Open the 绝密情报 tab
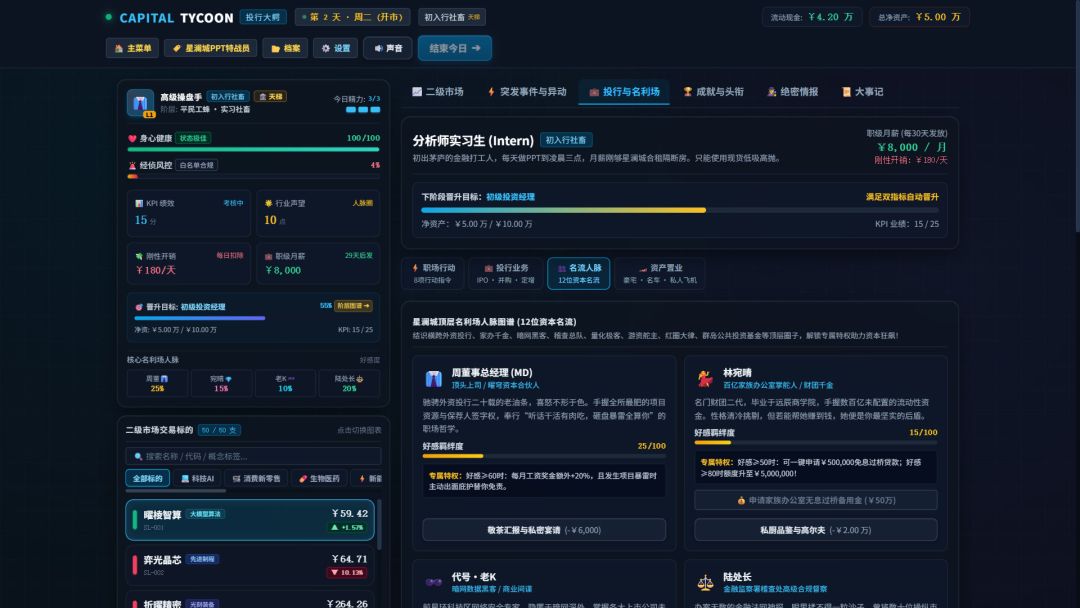Image resolution: width=1080 pixels, height=608 pixels. [793, 92]
